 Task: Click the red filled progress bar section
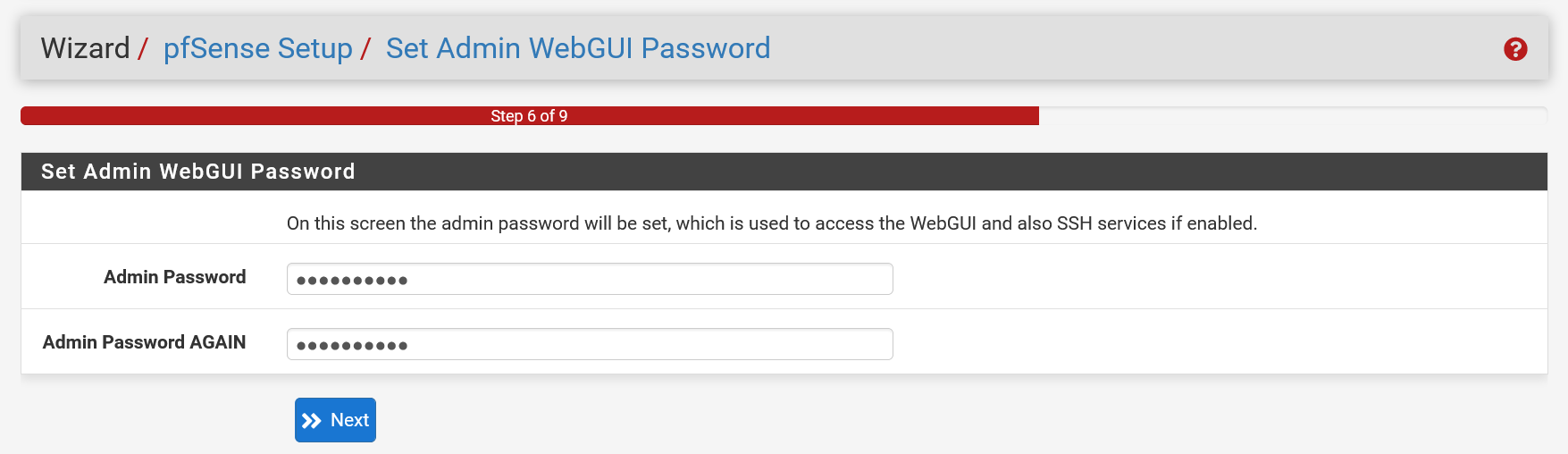pos(268,116)
